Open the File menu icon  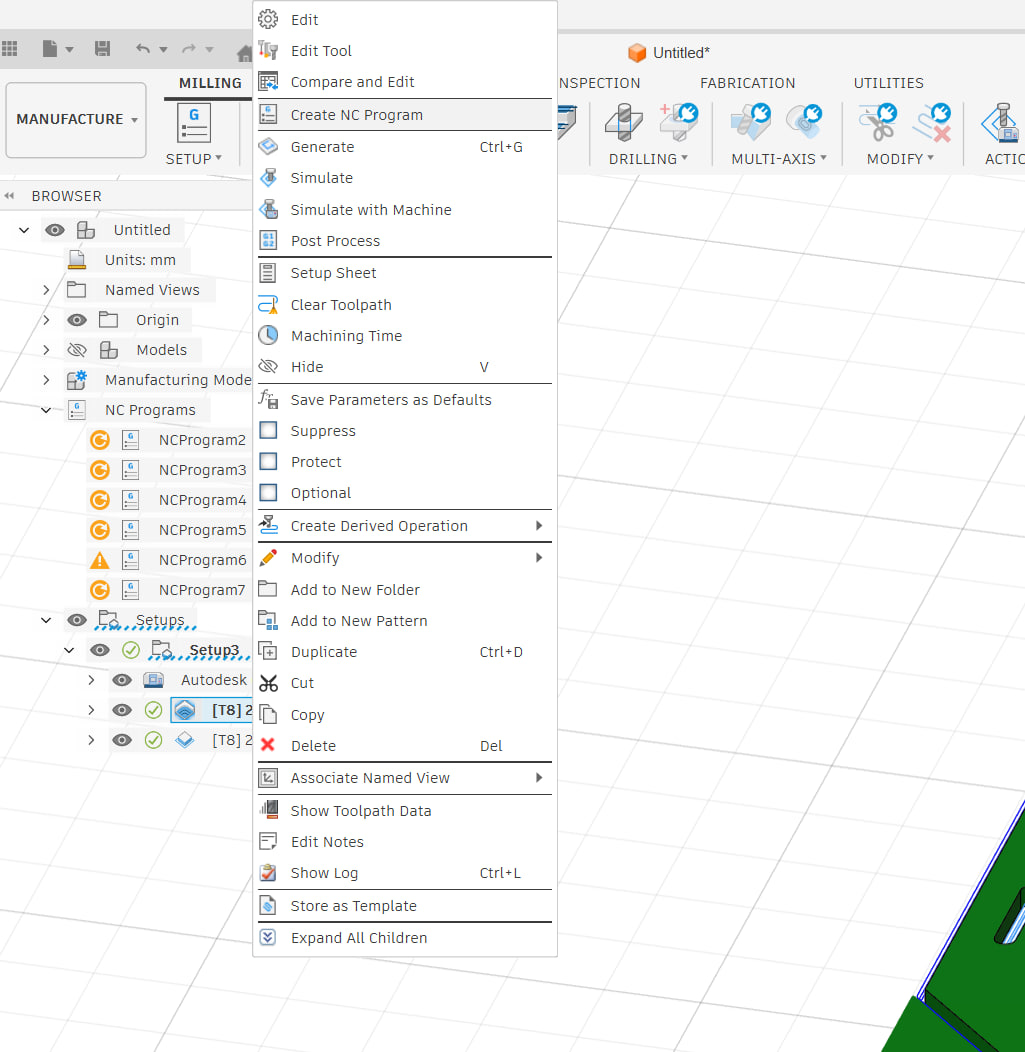point(50,48)
